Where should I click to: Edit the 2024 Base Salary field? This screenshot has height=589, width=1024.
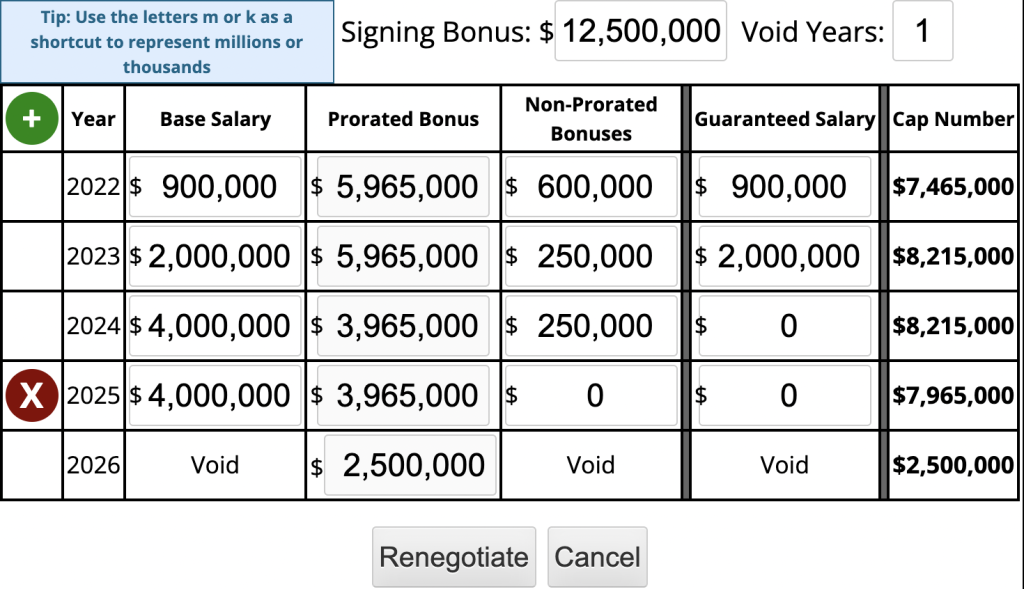(x=216, y=326)
